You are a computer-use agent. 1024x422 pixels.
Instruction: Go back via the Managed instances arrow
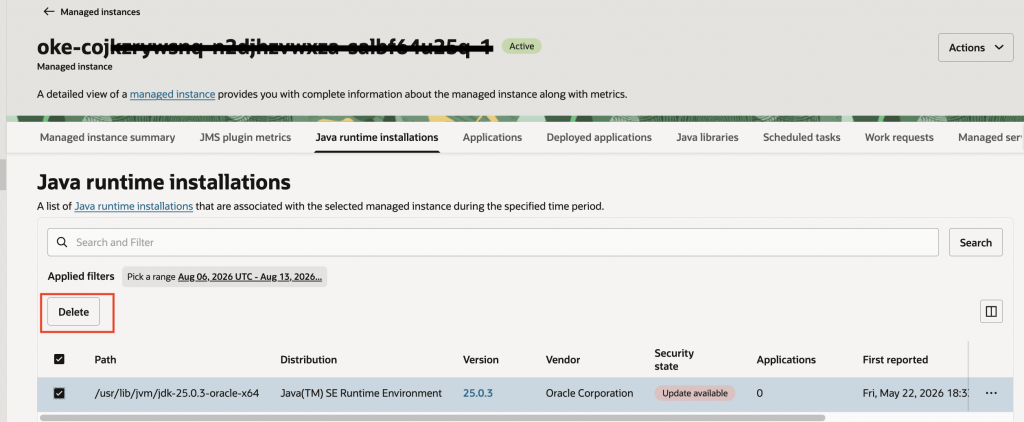point(48,12)
